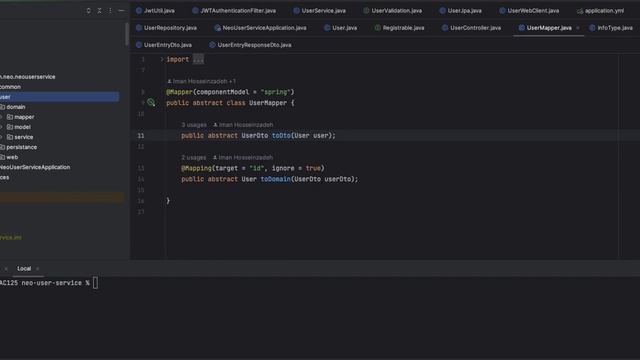Screen dimensions: 640x360
Task: Click the implementations gutter icon beside UserMapper
Action: (x=151, y=102)
